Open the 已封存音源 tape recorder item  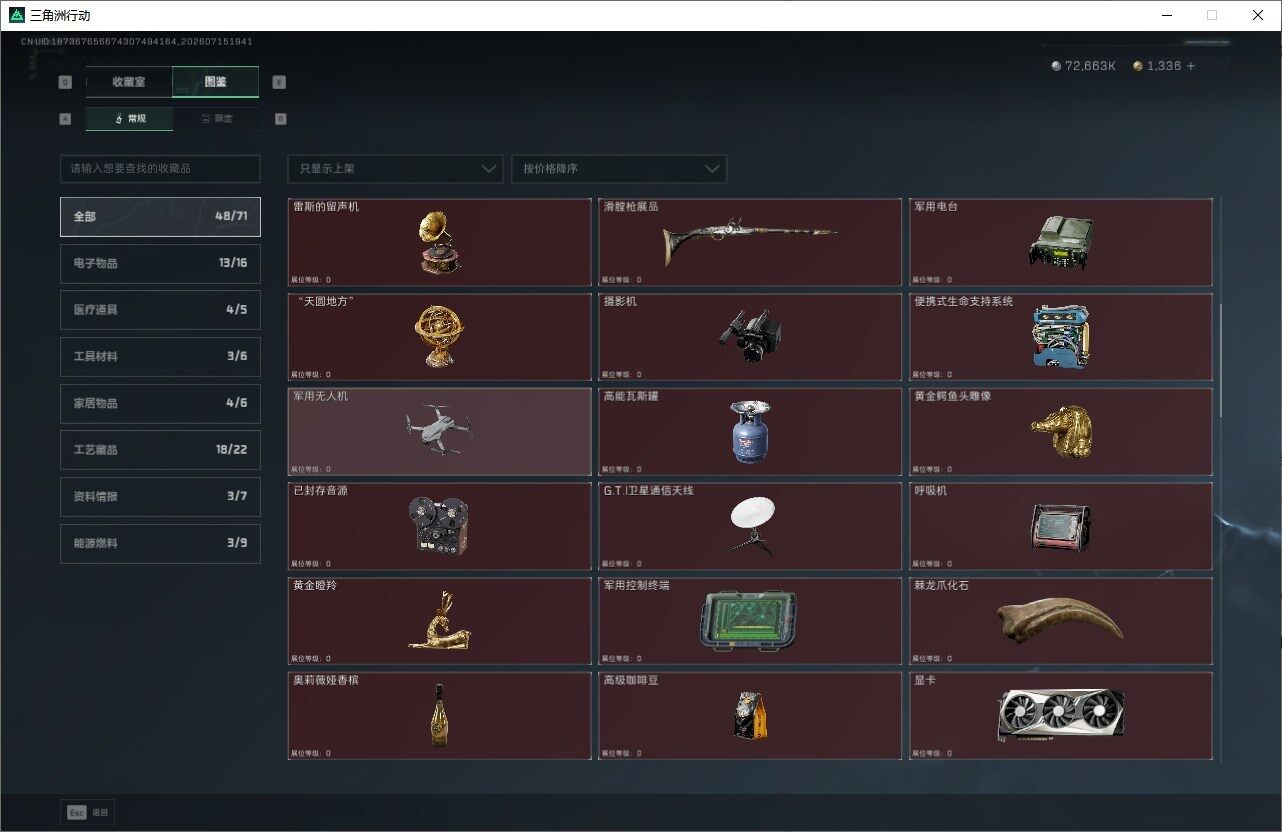pyautogui.click(x=440, y=526)
